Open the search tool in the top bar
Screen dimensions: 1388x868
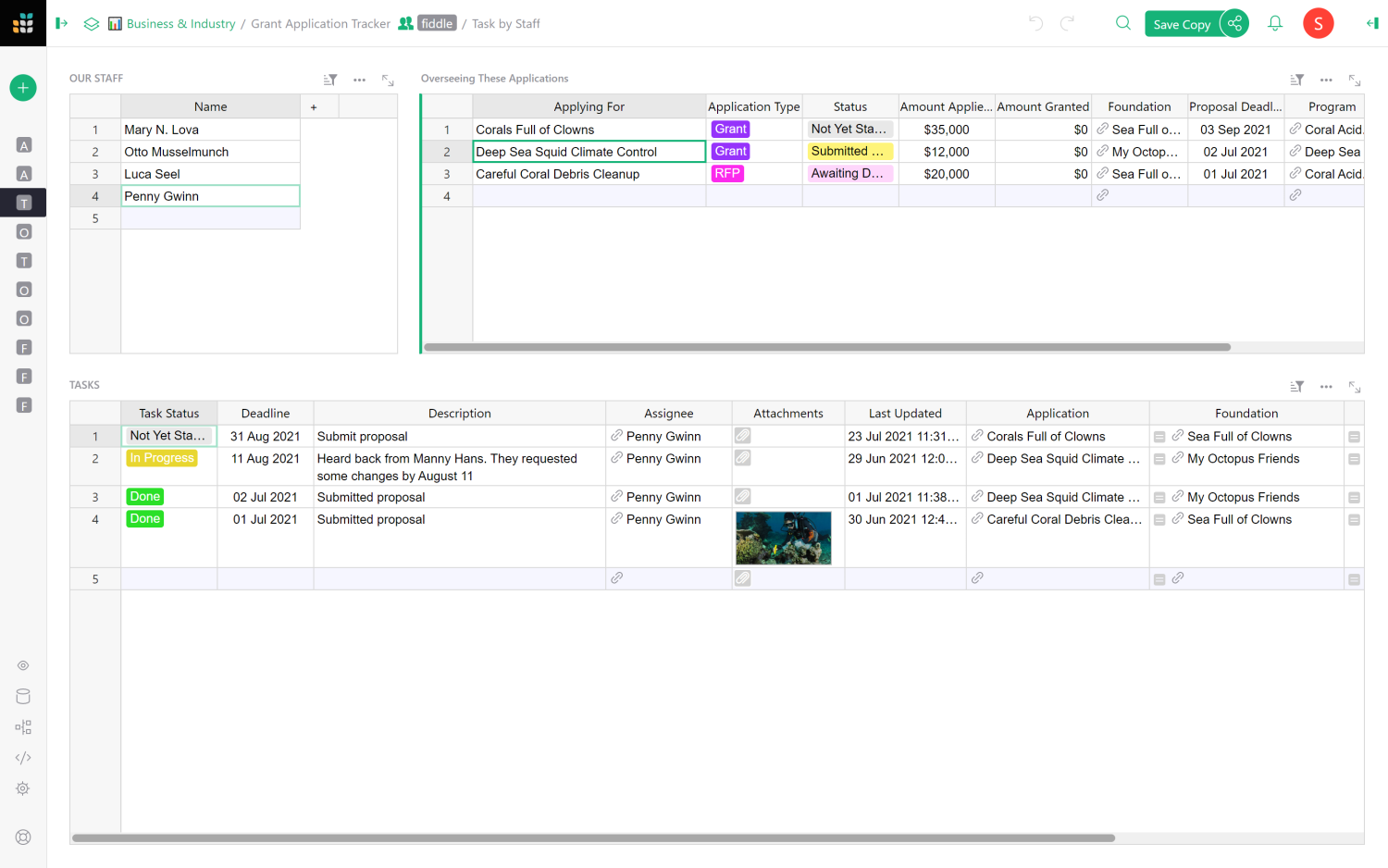[x=1122, y=23]
